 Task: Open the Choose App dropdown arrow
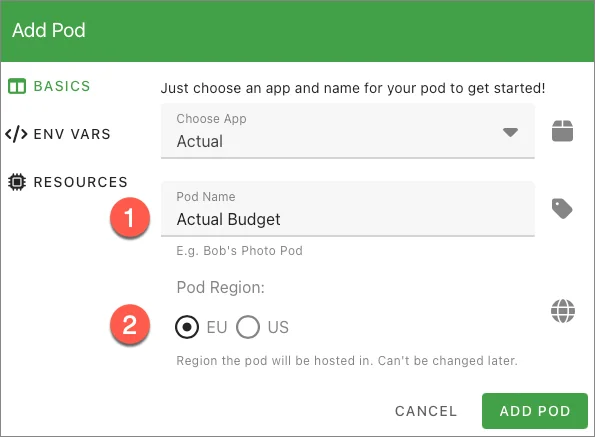[510, 132]
